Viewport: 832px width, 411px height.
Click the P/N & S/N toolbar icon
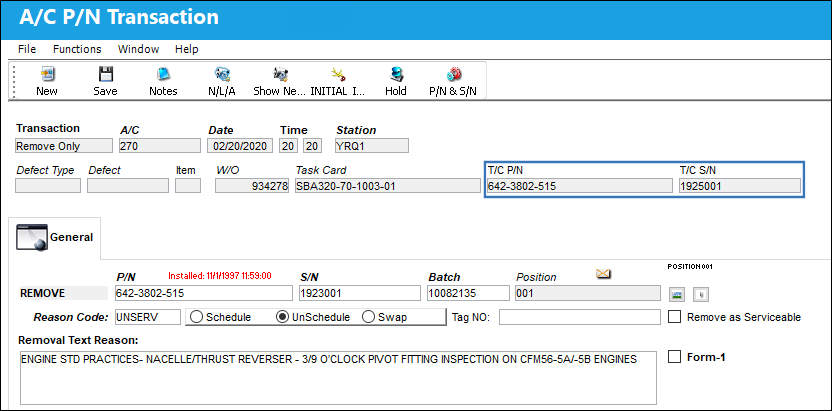pos(453,74)
